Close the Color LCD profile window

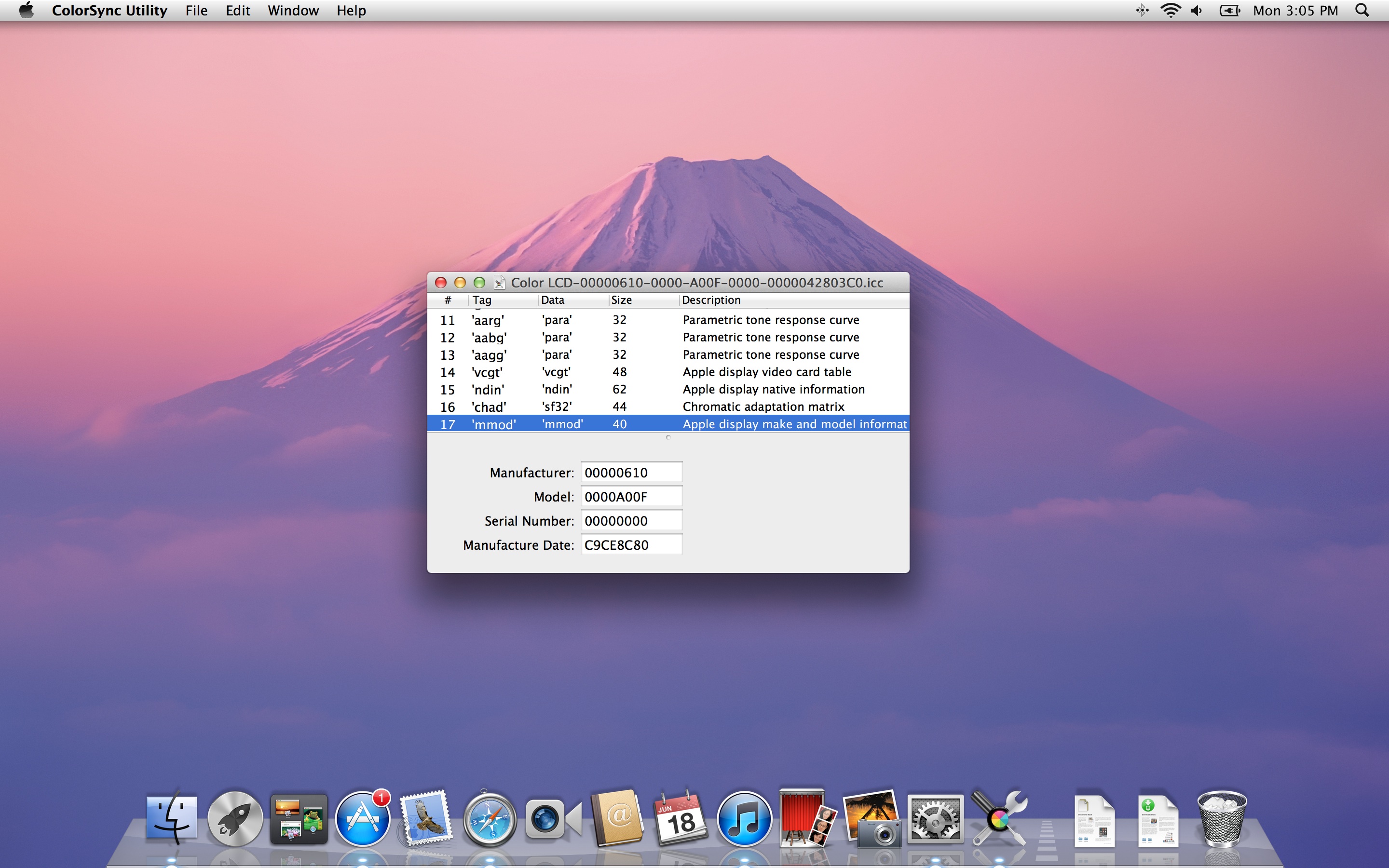(441, 283)
